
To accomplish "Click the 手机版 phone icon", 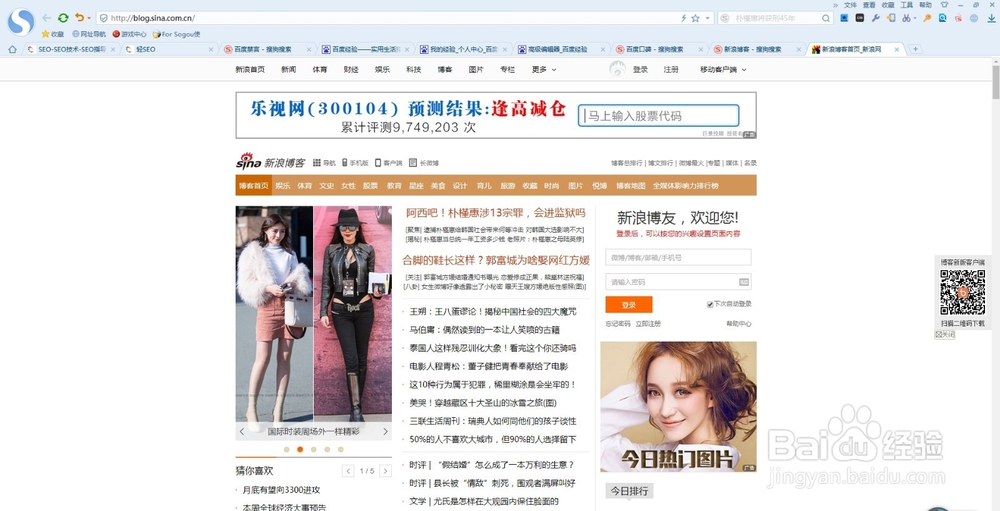I will tap(344, 163).
